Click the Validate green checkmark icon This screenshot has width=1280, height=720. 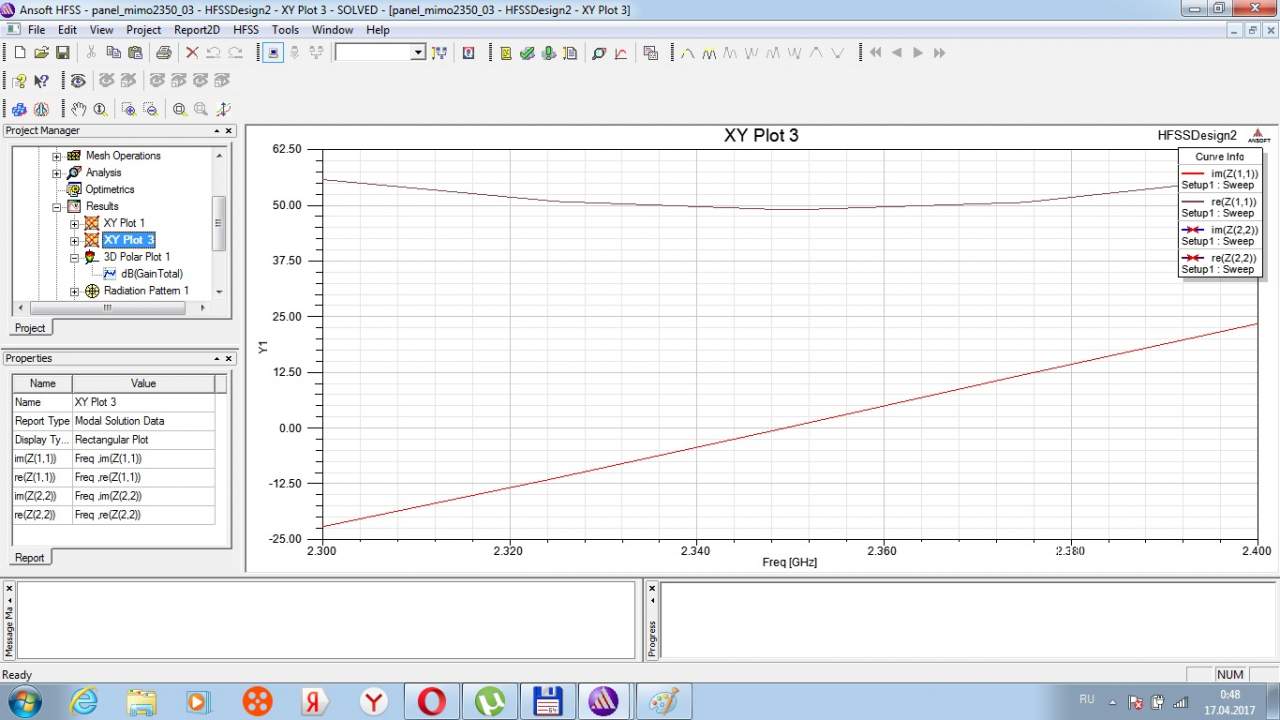tap(527, 53)
